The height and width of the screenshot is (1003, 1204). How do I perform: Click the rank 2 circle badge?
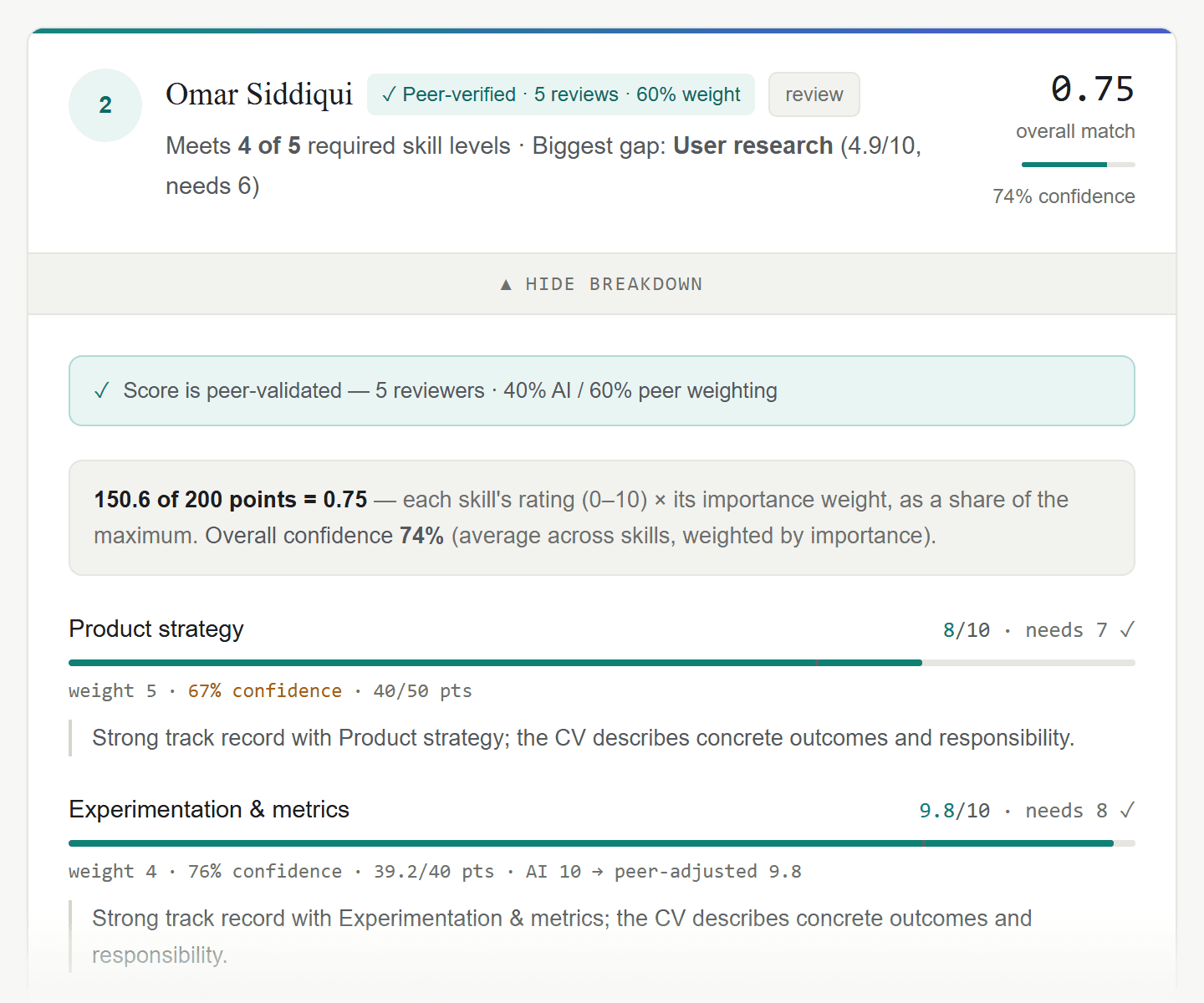click(x=105, y=105)
